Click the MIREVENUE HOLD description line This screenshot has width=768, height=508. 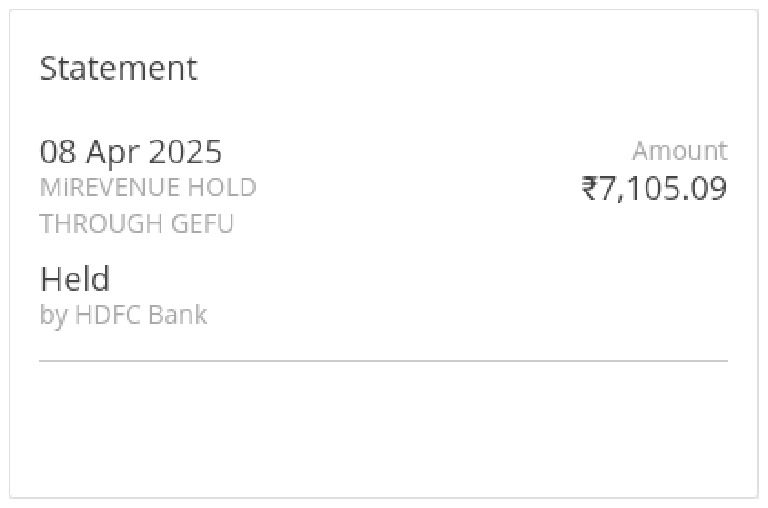point(147,188)
